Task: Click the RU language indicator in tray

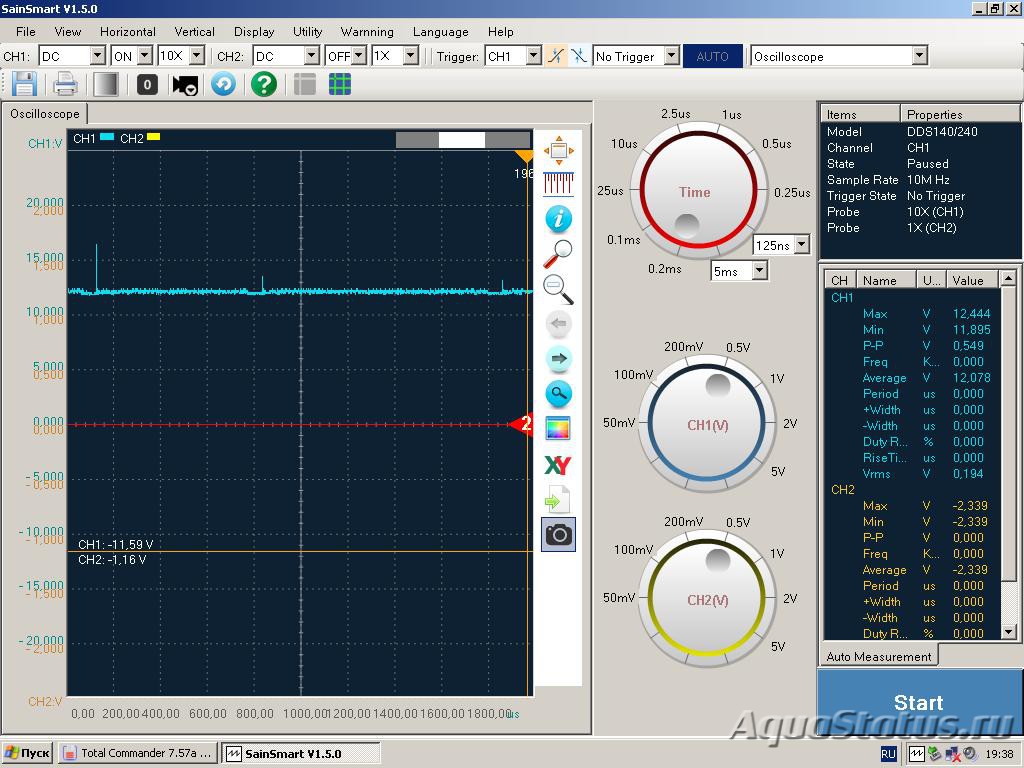Action: pos(888,754)
